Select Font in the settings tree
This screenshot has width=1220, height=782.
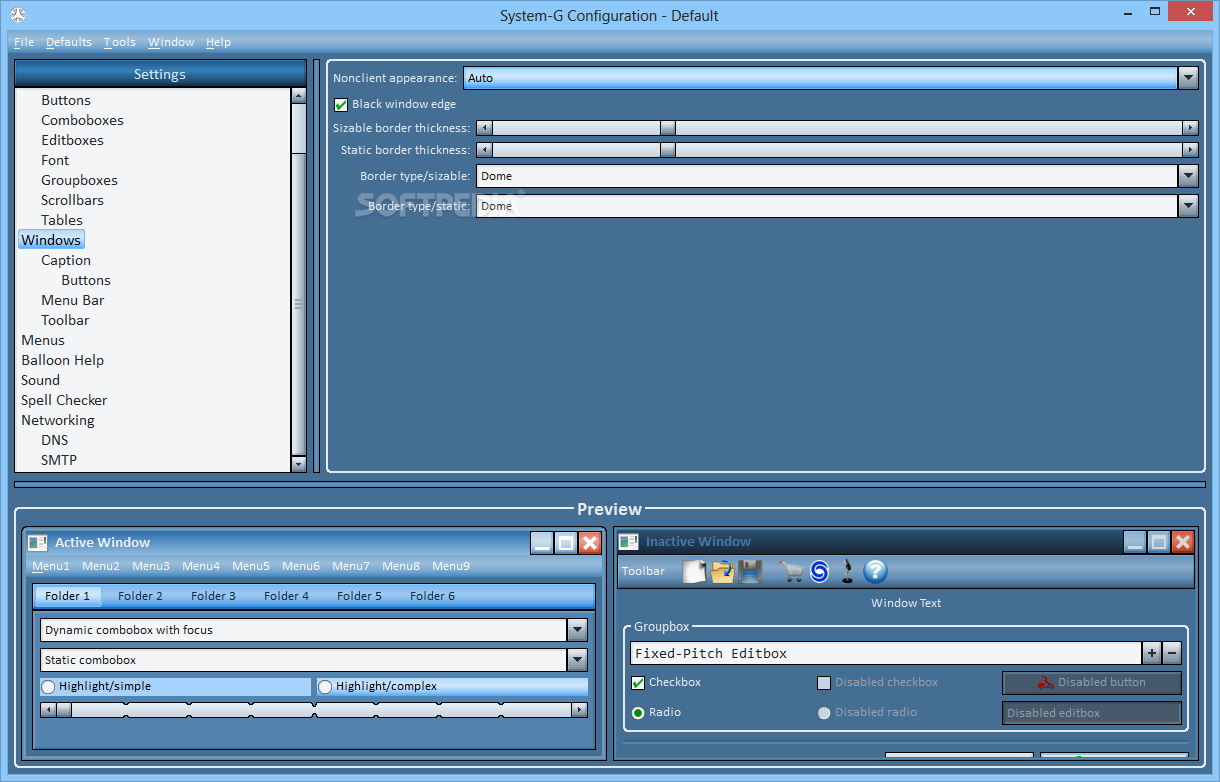coord(55,160)
